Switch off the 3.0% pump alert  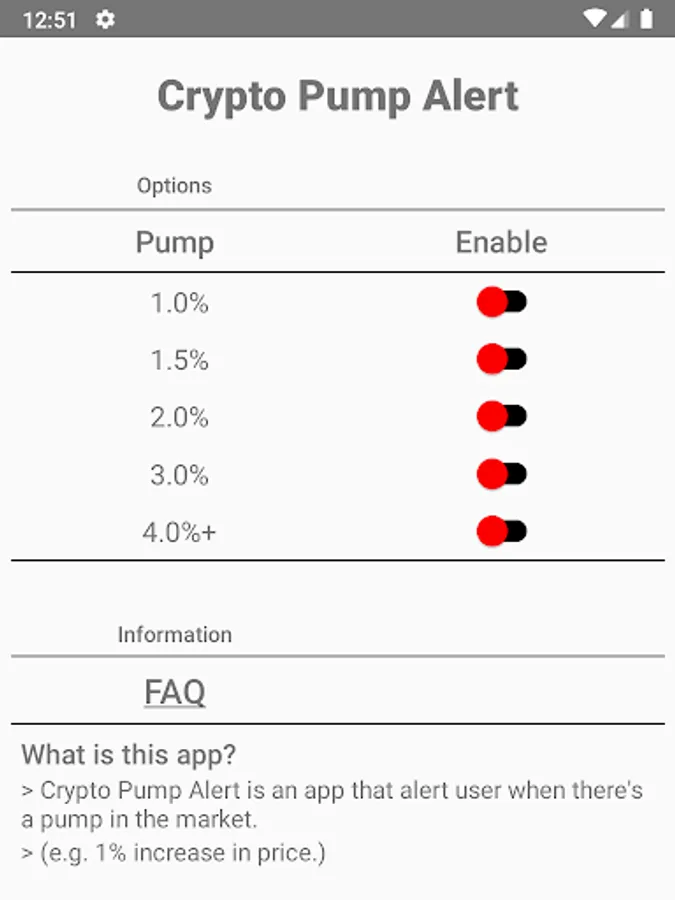tap(501, 474)
